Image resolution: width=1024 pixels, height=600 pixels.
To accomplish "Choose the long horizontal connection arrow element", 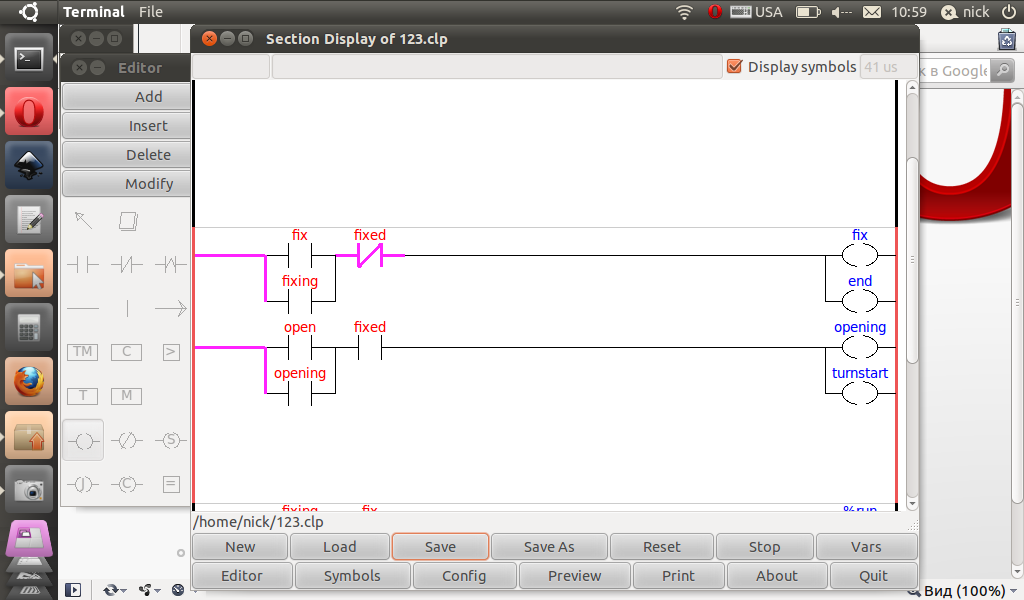I will (x=170, y=308).
